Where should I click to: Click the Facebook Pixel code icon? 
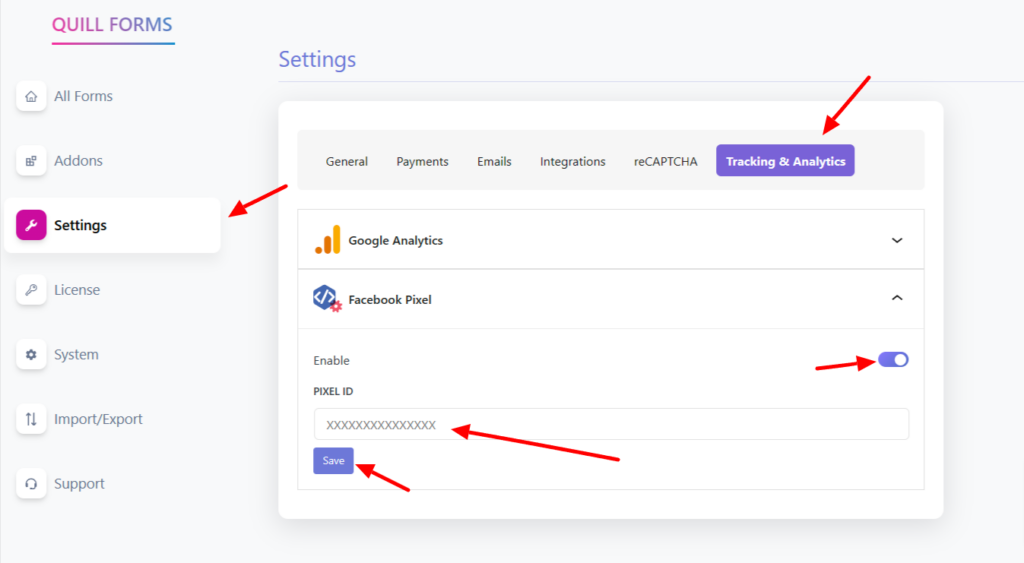327,298
